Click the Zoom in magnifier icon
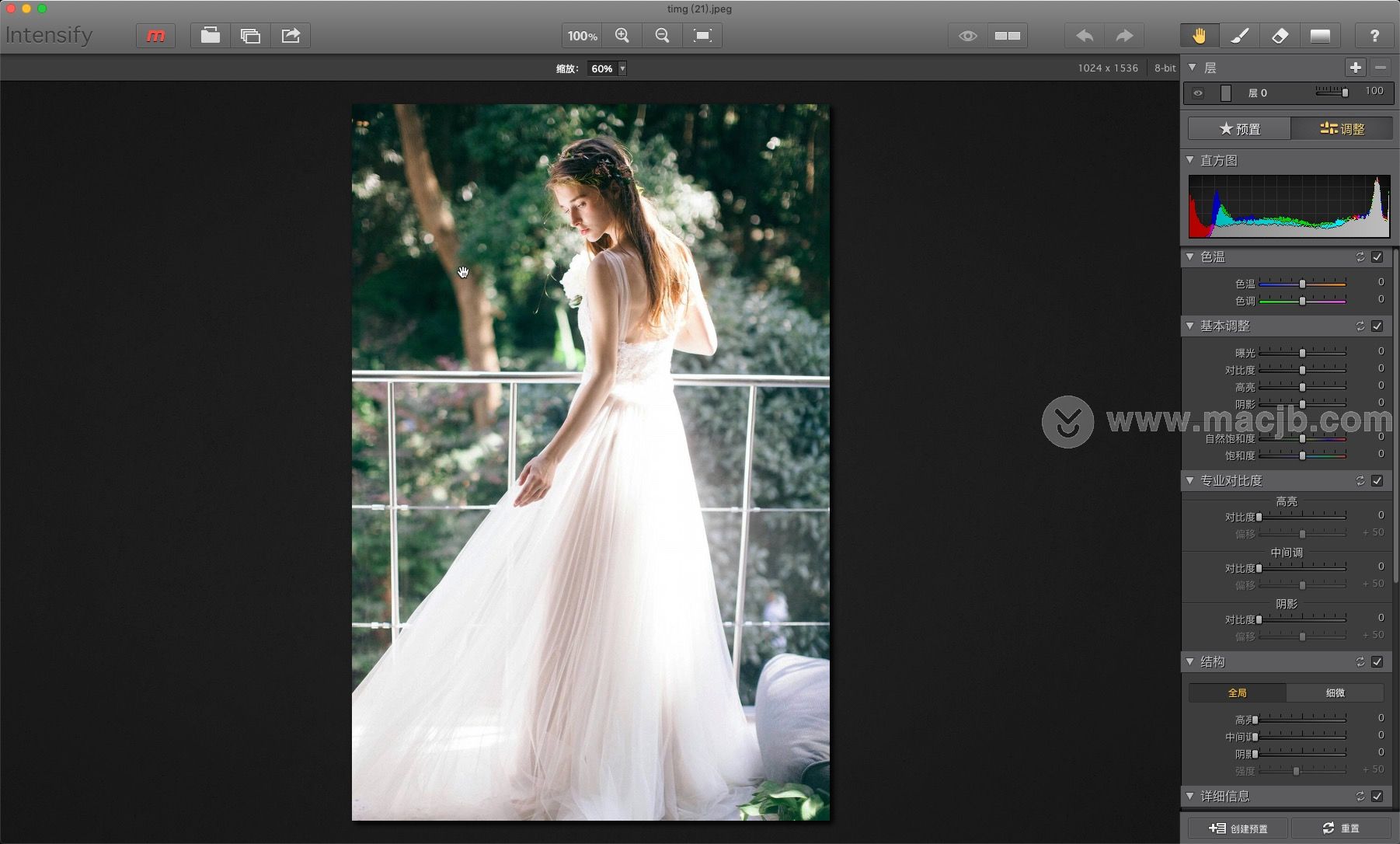Viewport: 1400px width, 844px height. 622,36
